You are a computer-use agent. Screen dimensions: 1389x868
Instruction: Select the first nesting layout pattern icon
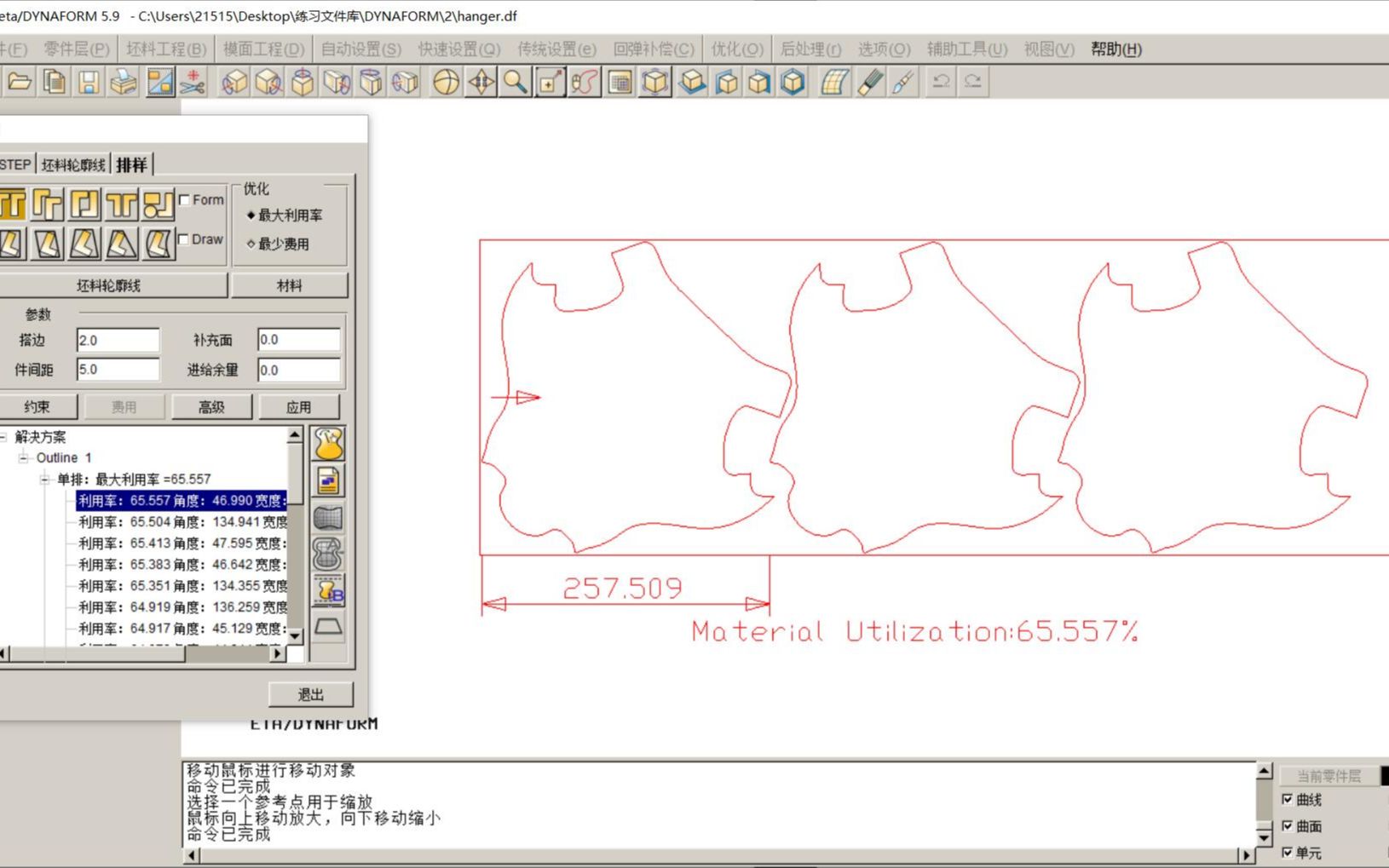pyautogui.click(x=13, y=204)
